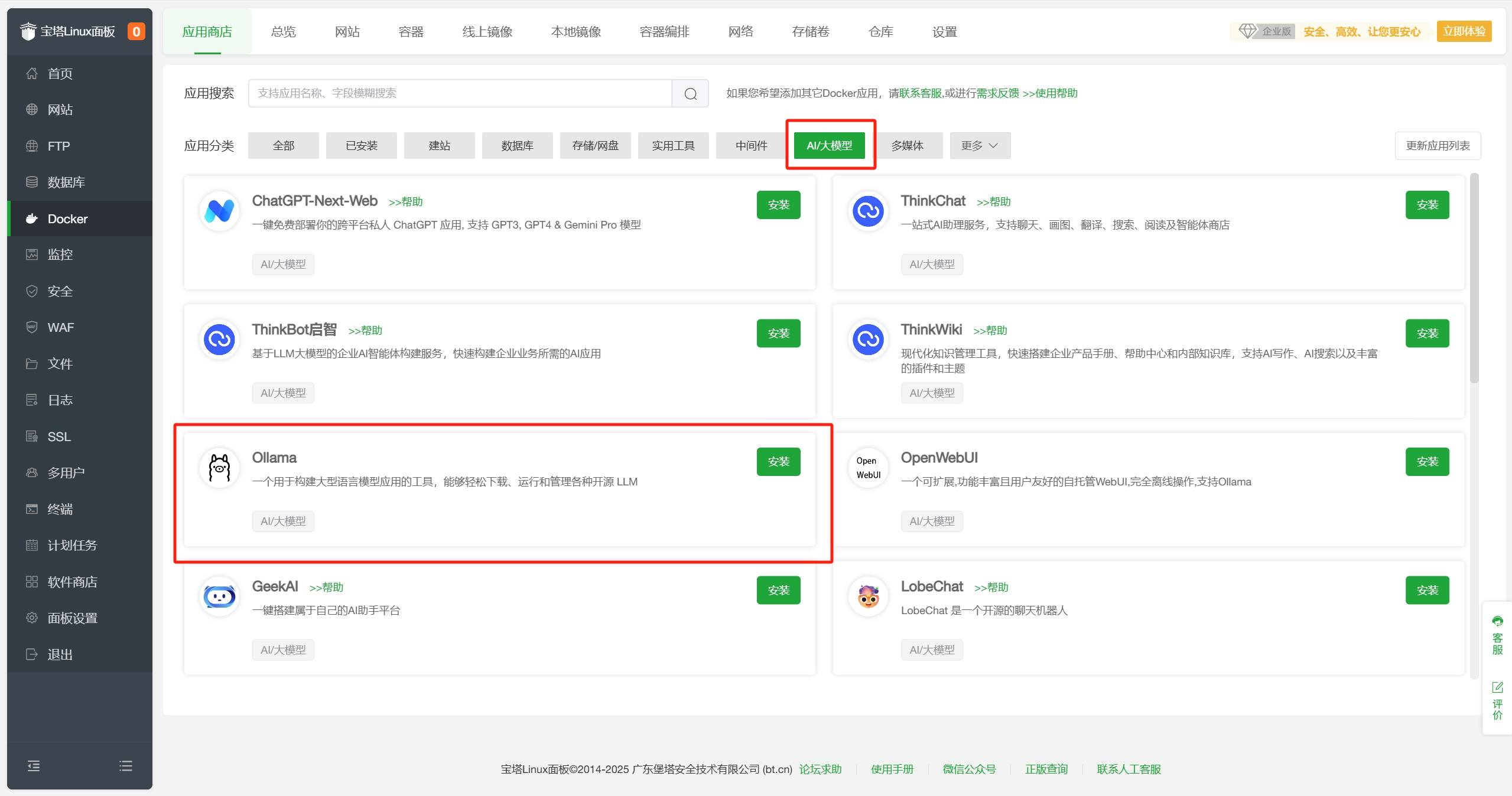Click the ChatGPT-Next-Web app logo
This screenshot has height=796, width=1512.
pyautogui.click(x=219, y=211)
